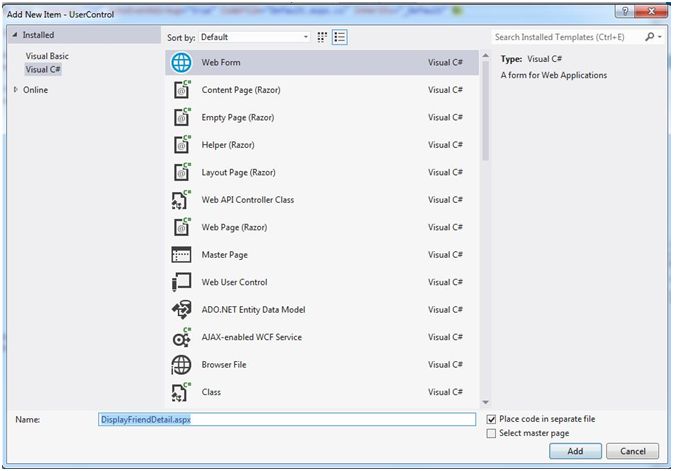Image resolution: width=673 pixels, height=471 pixels.
Task: Select Web API Controller Class text
Action: 248,200
